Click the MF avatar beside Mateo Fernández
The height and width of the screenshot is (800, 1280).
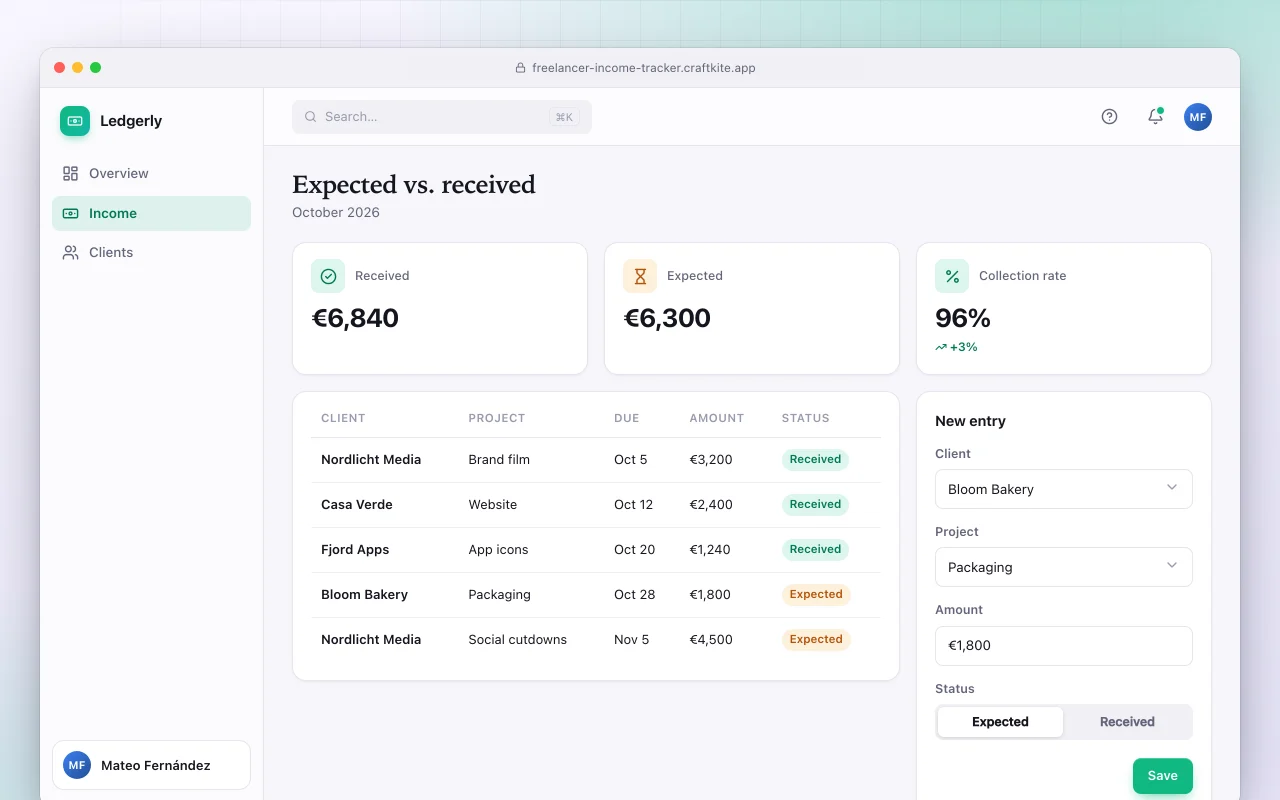(77, 765)
